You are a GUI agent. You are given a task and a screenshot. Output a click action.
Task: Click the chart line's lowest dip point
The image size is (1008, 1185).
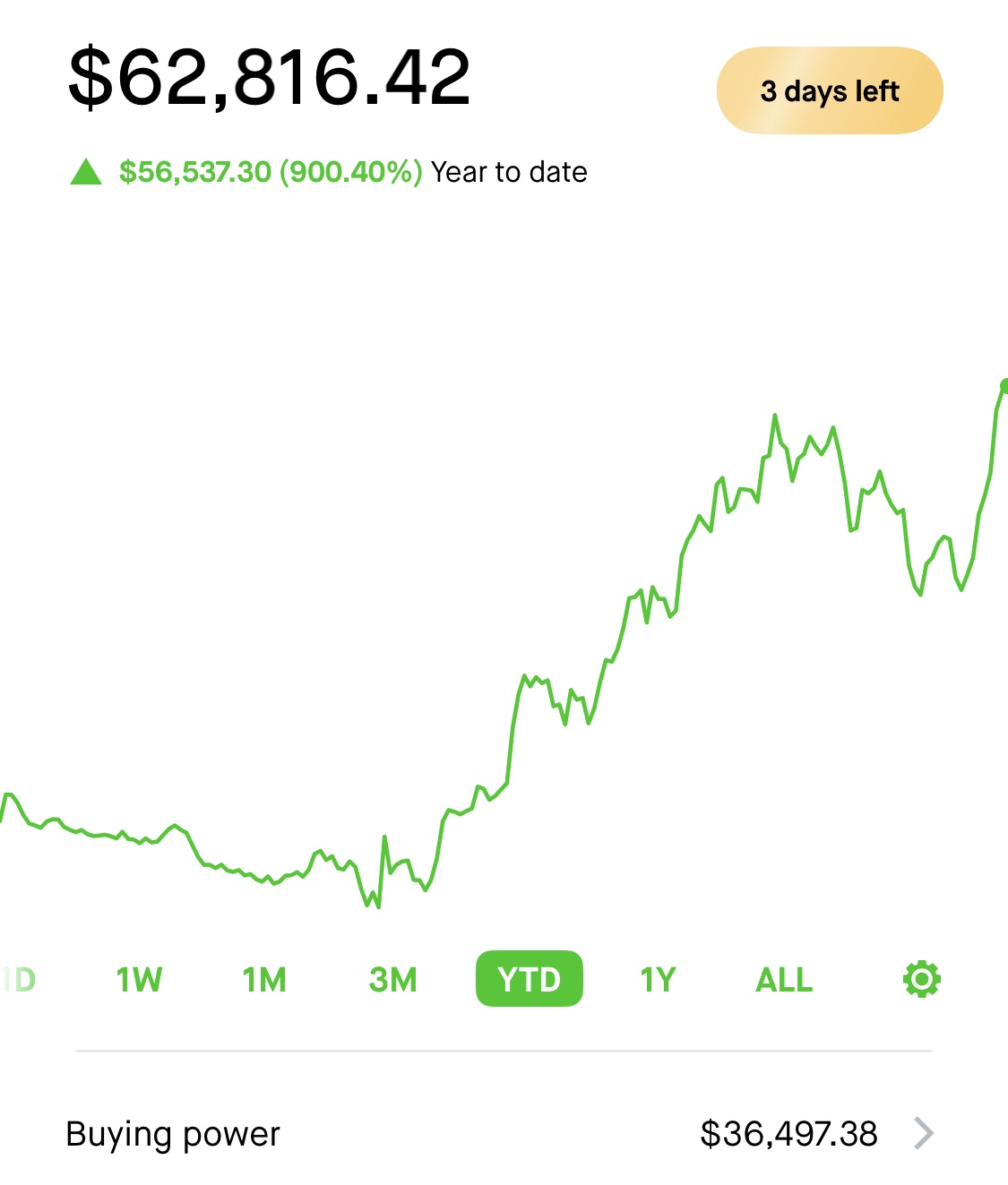[378, 906]
